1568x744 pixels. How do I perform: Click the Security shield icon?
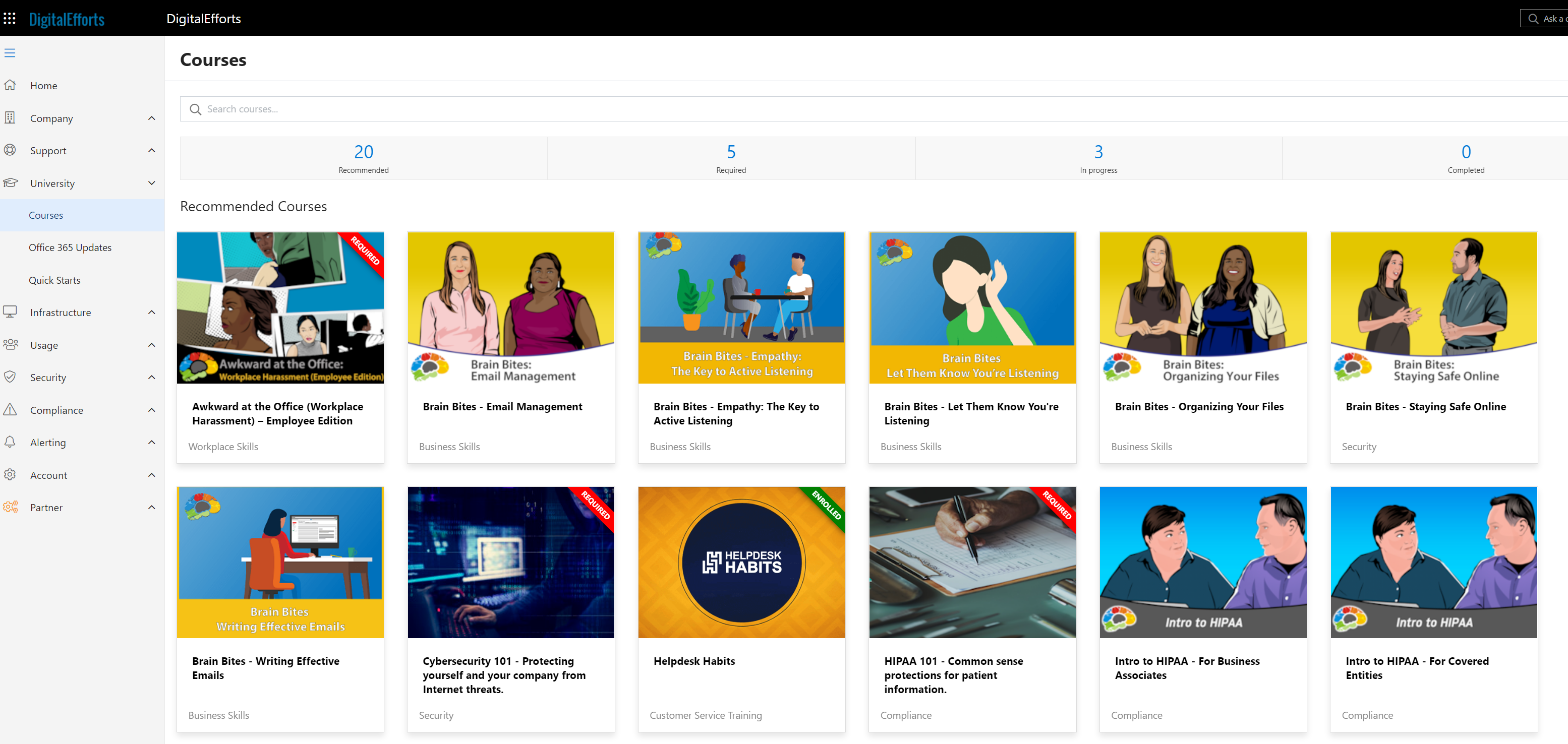(x=10, y=377)
